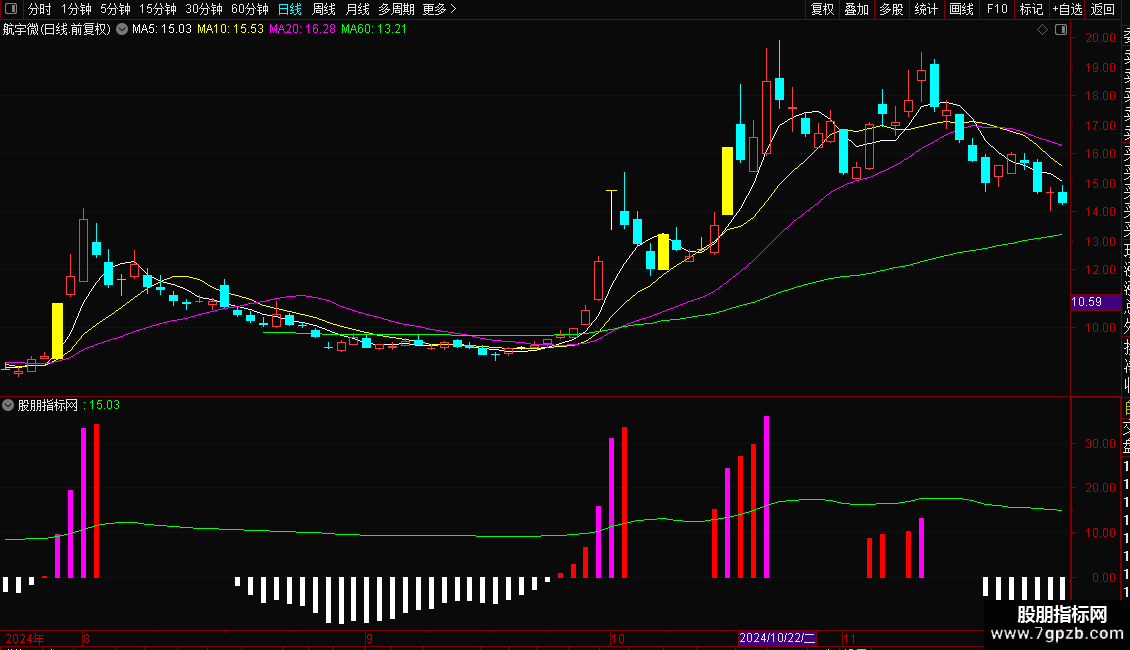Open F10 company information
The width and height of the screenshot is (1130, 650).
[997, 9]
